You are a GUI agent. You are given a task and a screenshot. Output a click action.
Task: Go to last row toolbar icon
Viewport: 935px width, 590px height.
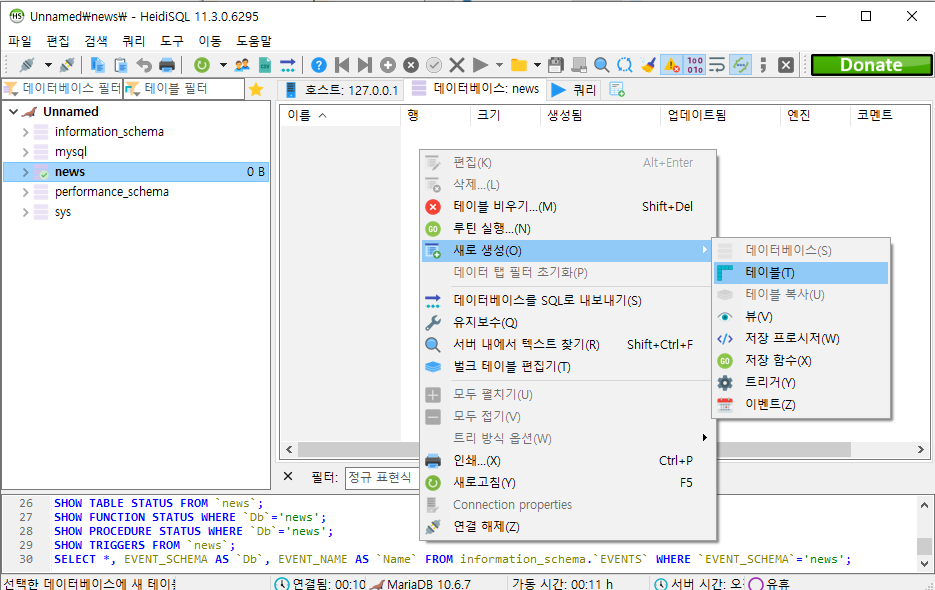365,65
